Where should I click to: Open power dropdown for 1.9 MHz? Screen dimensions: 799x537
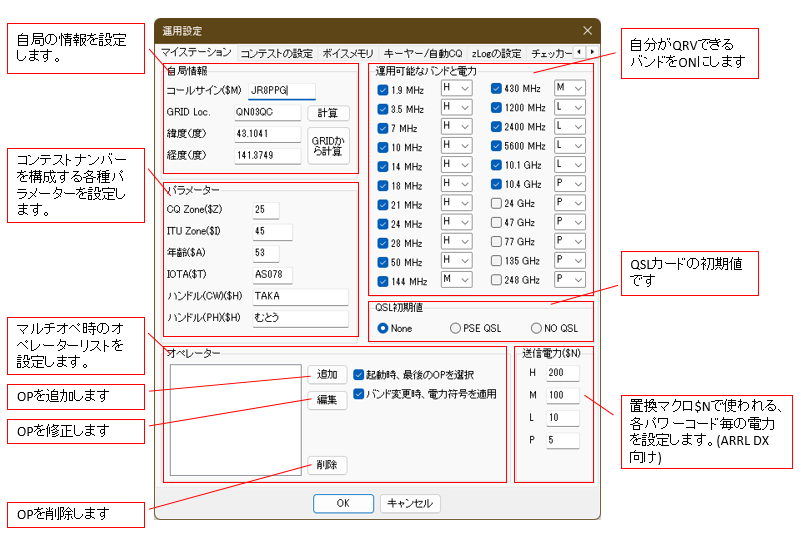click(457, 88)
